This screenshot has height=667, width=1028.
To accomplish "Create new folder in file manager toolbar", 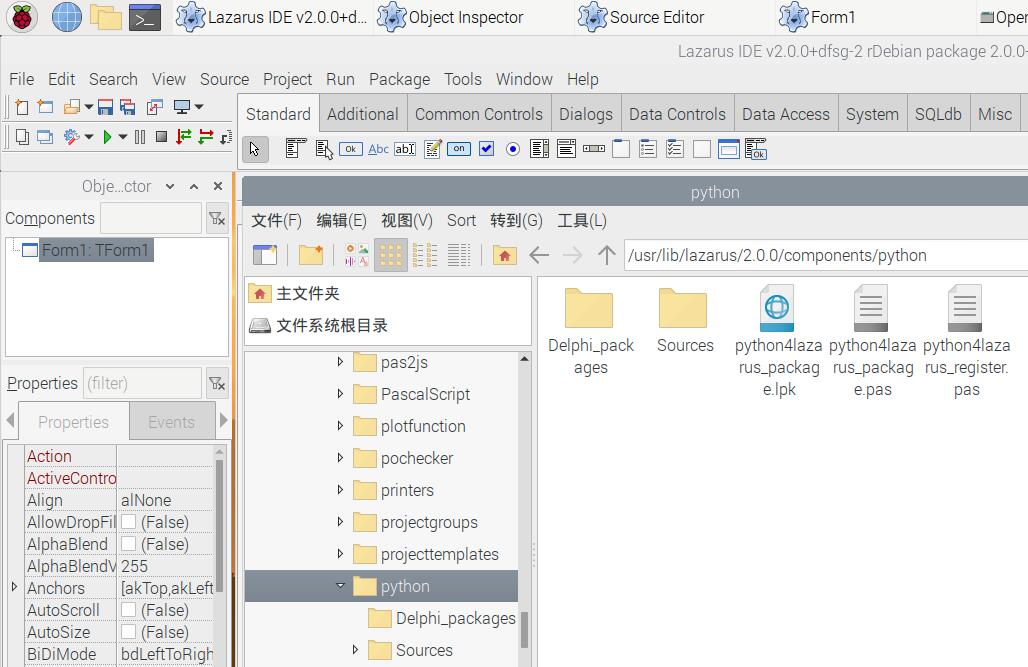I will (x=311, y=254).
